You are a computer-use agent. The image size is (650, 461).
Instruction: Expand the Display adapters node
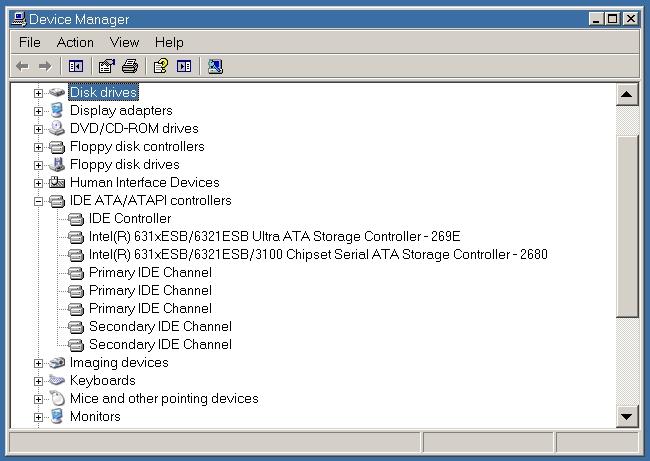38,111
